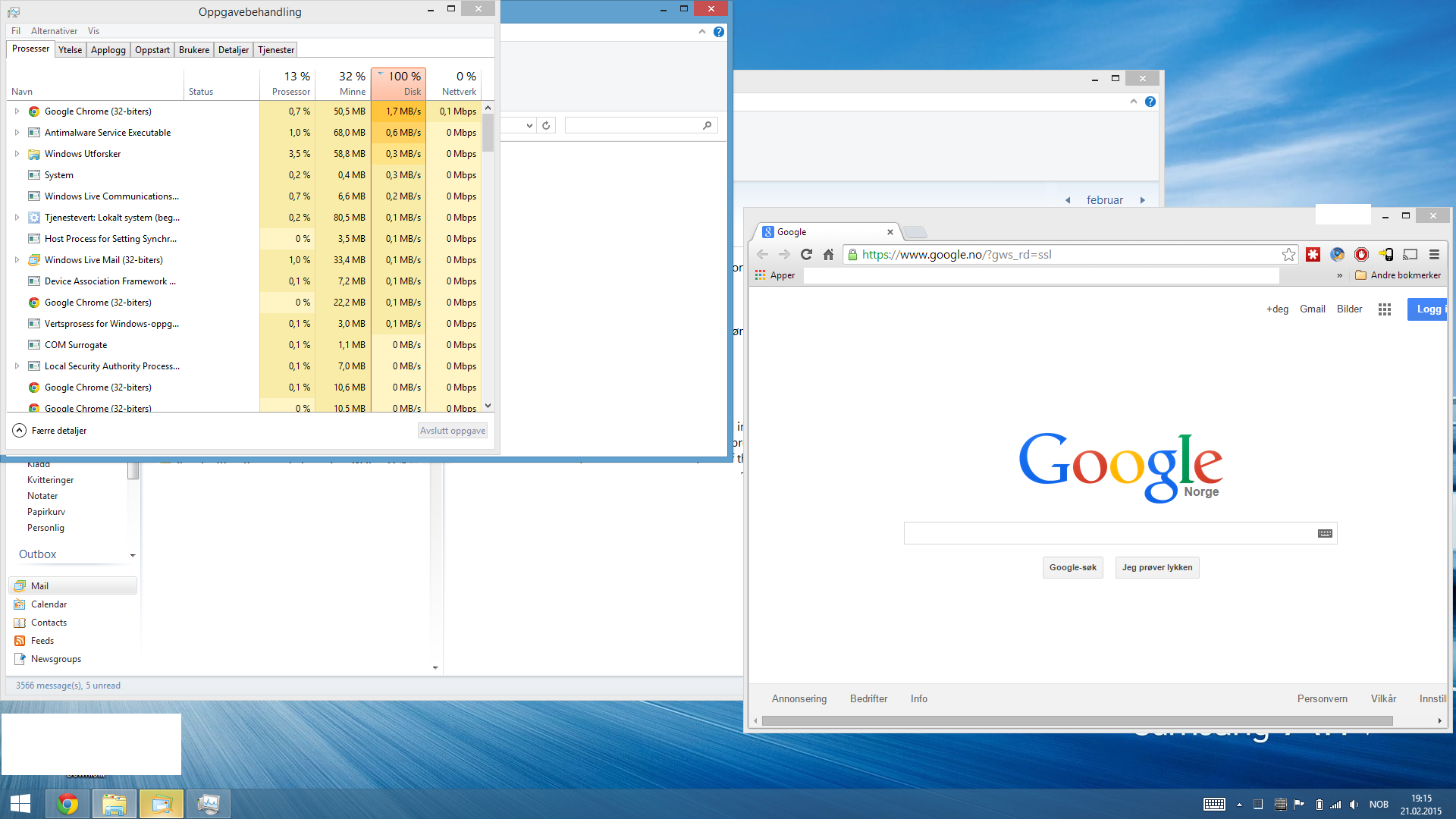The height and width of the screenshot is (819, 1456).
Task: Click the volume icon in system tray
Action: coord(1354,805)
